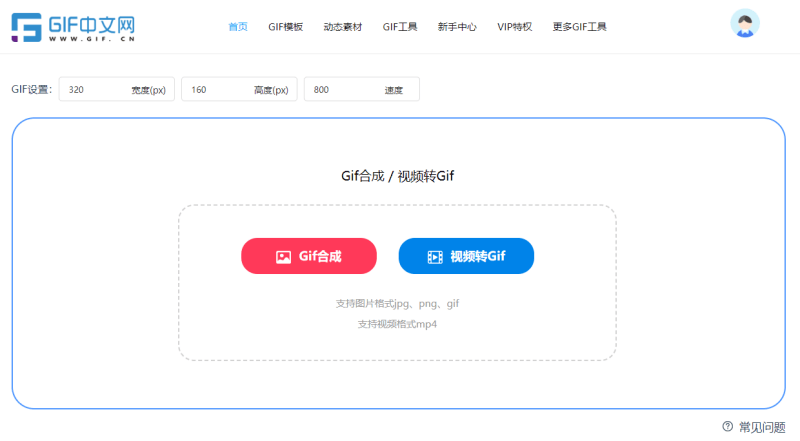The image size is (800, 441).
Task: Focus the 宽度(px) field showing 320
Action: [95, 90]
